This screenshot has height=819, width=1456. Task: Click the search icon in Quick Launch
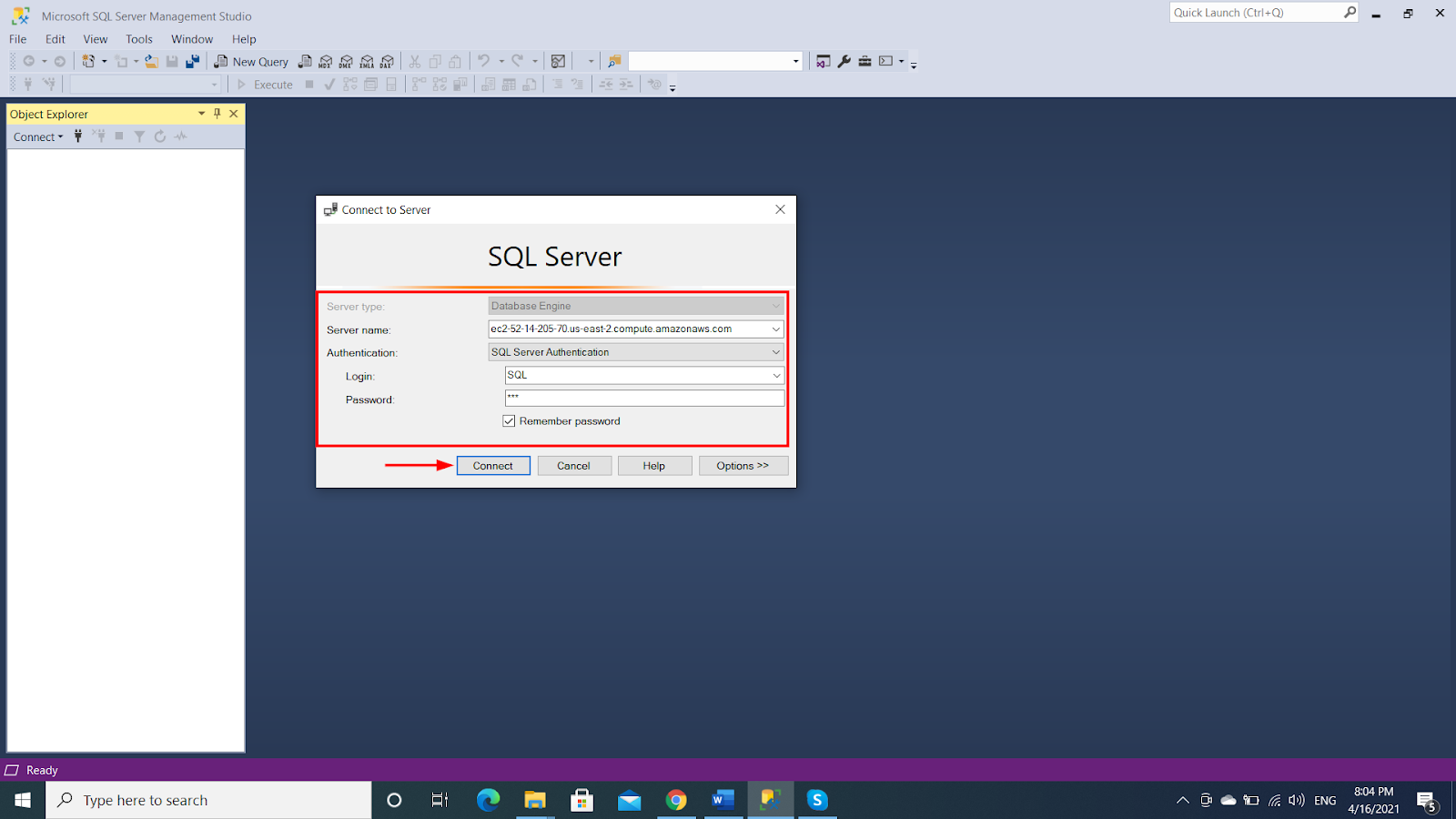click(x=1350, y=13)
